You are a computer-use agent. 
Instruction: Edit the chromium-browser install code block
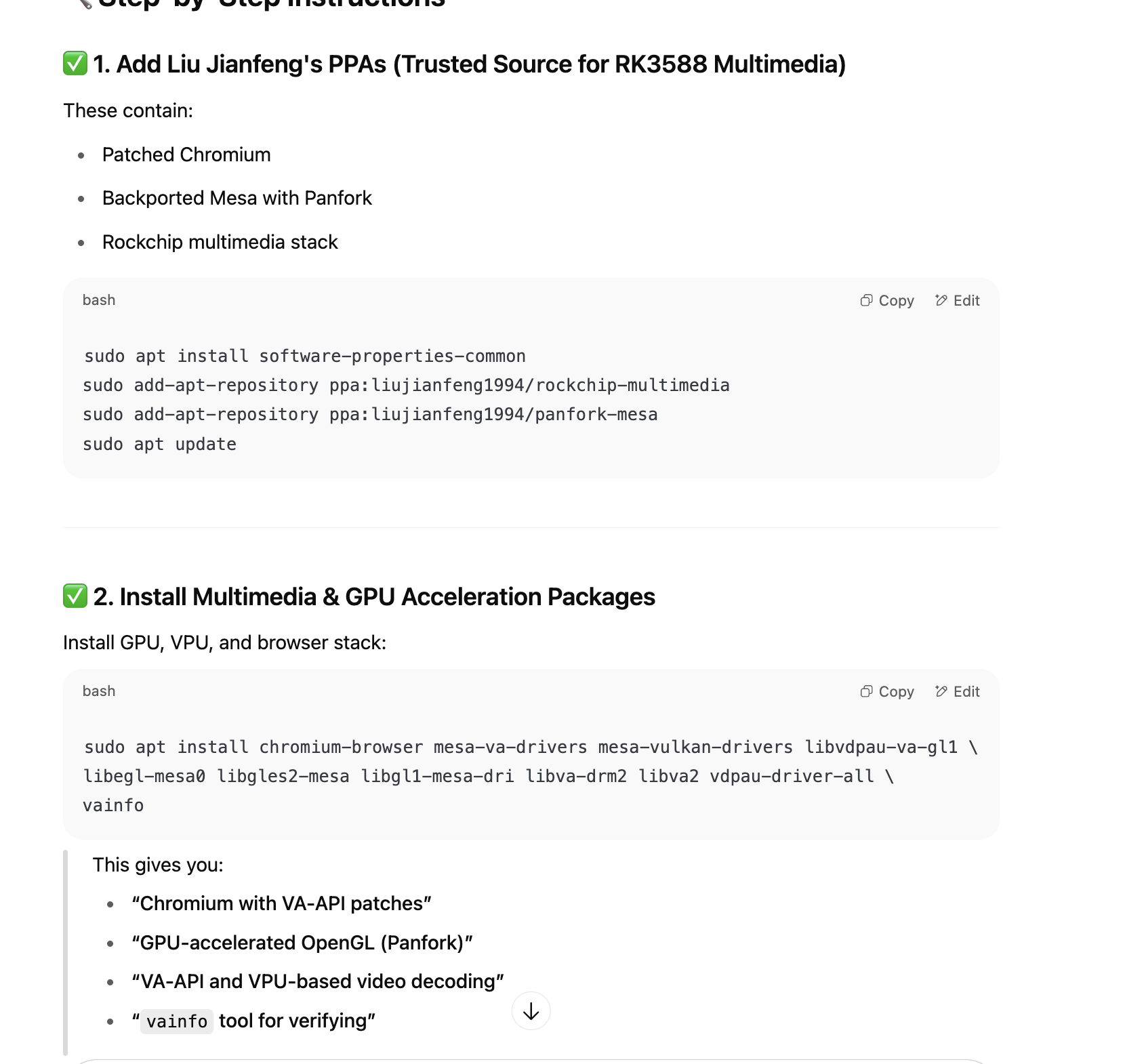point(958,691)
